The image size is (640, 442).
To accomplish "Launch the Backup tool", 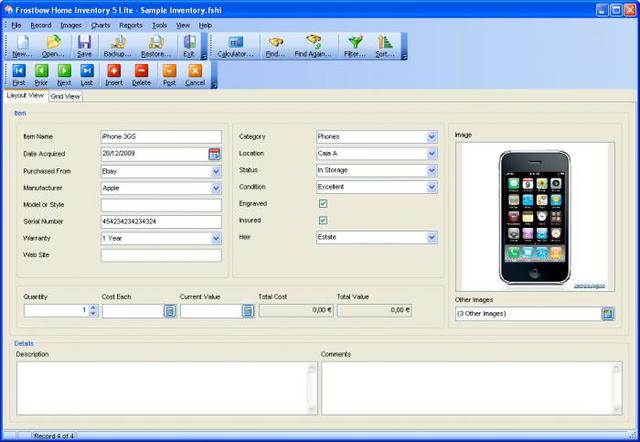I will point(118,46).
